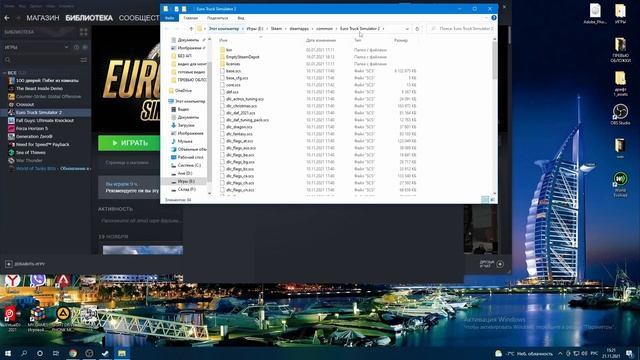
Task: Select Need for Speed Payback in library
Action: [42, 144]
